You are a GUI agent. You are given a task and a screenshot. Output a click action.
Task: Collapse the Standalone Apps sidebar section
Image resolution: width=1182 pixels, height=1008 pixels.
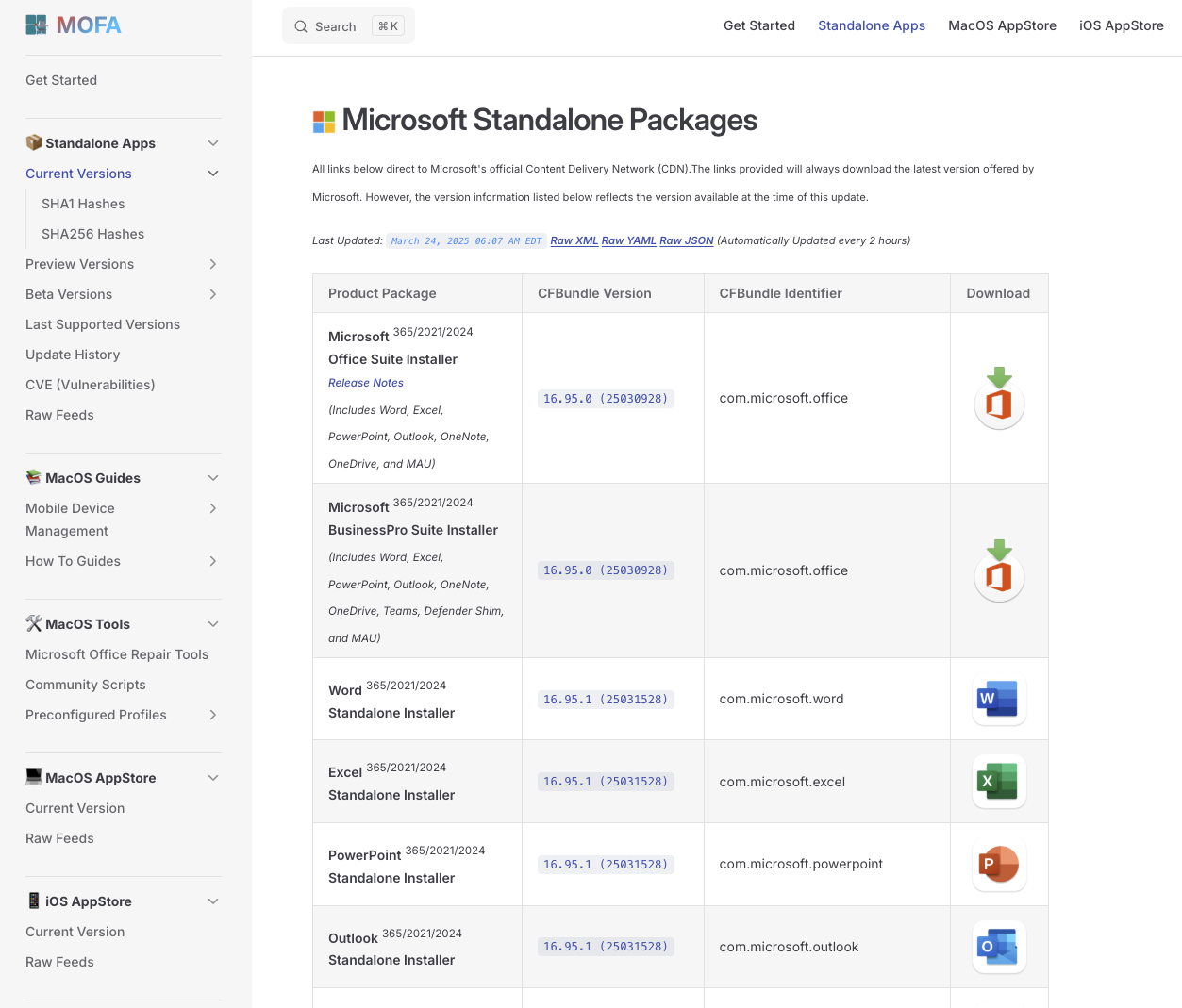(213, 143)
